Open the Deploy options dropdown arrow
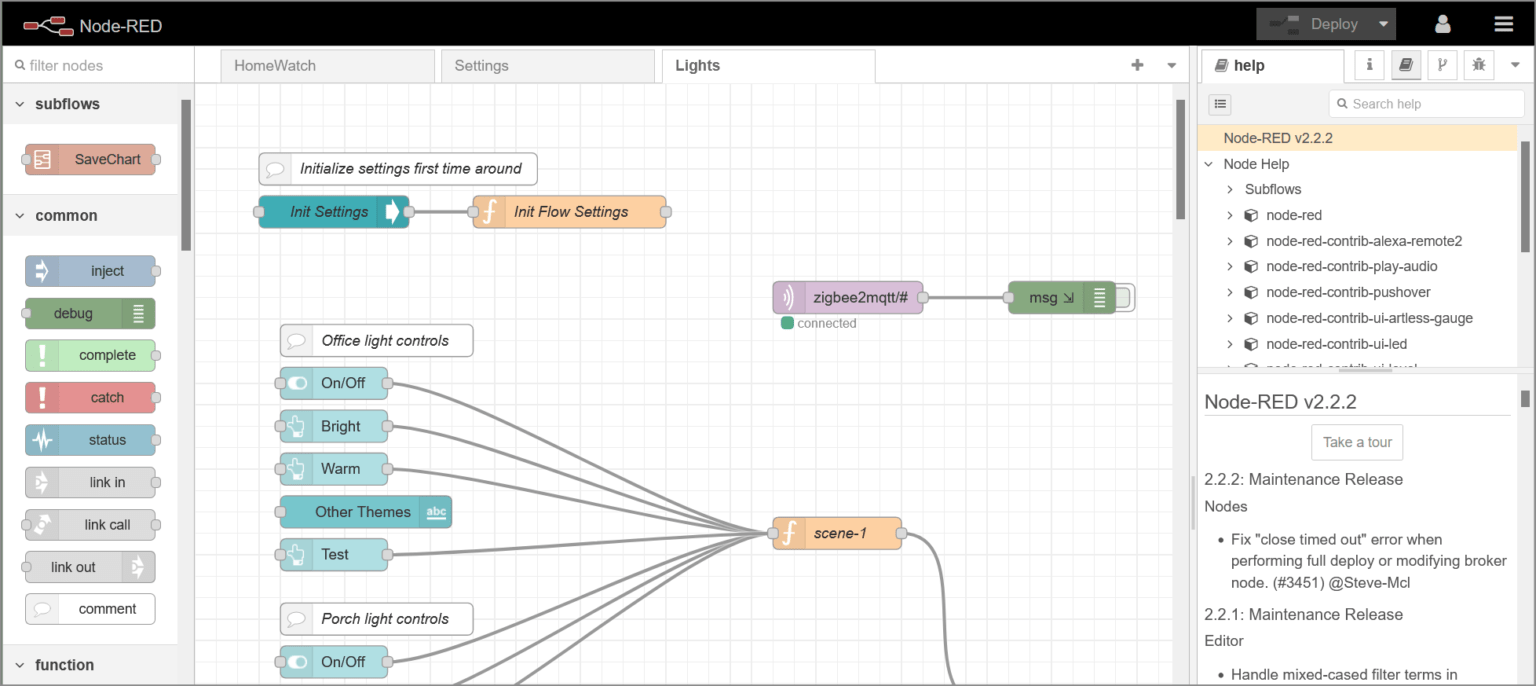Viewport: 1536px width, 686px height. tap(1383, 24)
